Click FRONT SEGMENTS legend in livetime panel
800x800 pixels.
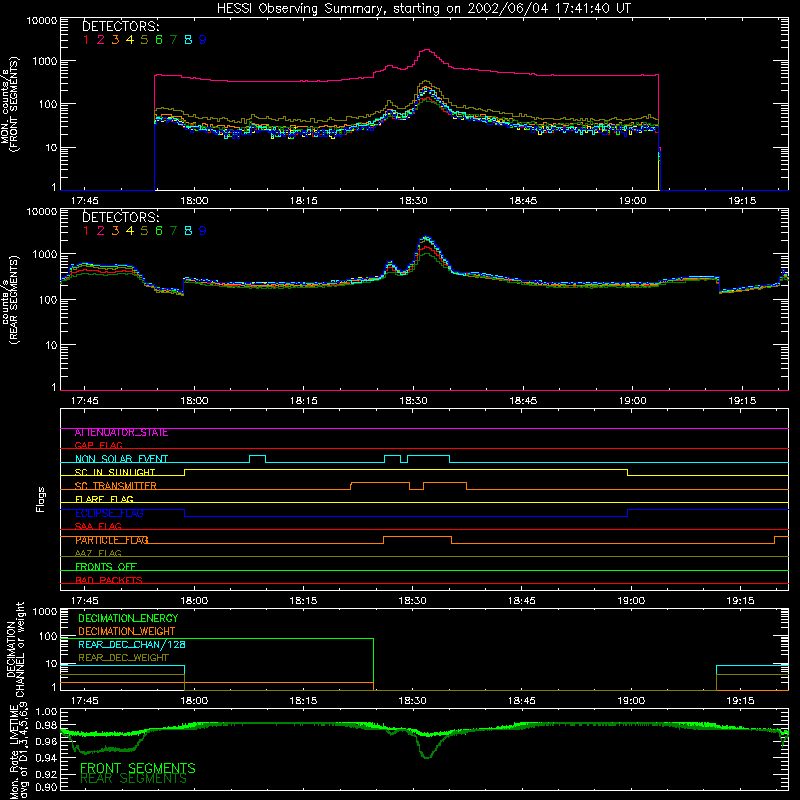point(138,768)
